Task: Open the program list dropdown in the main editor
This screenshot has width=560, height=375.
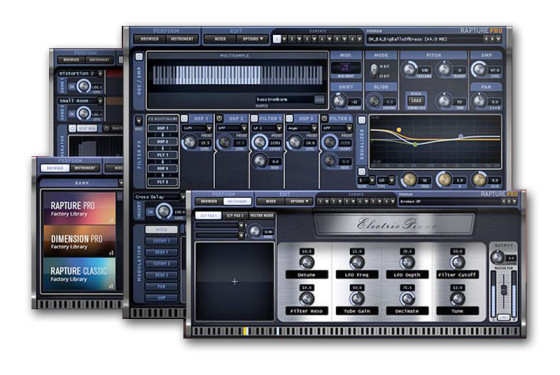Action: tap(499, 39)
